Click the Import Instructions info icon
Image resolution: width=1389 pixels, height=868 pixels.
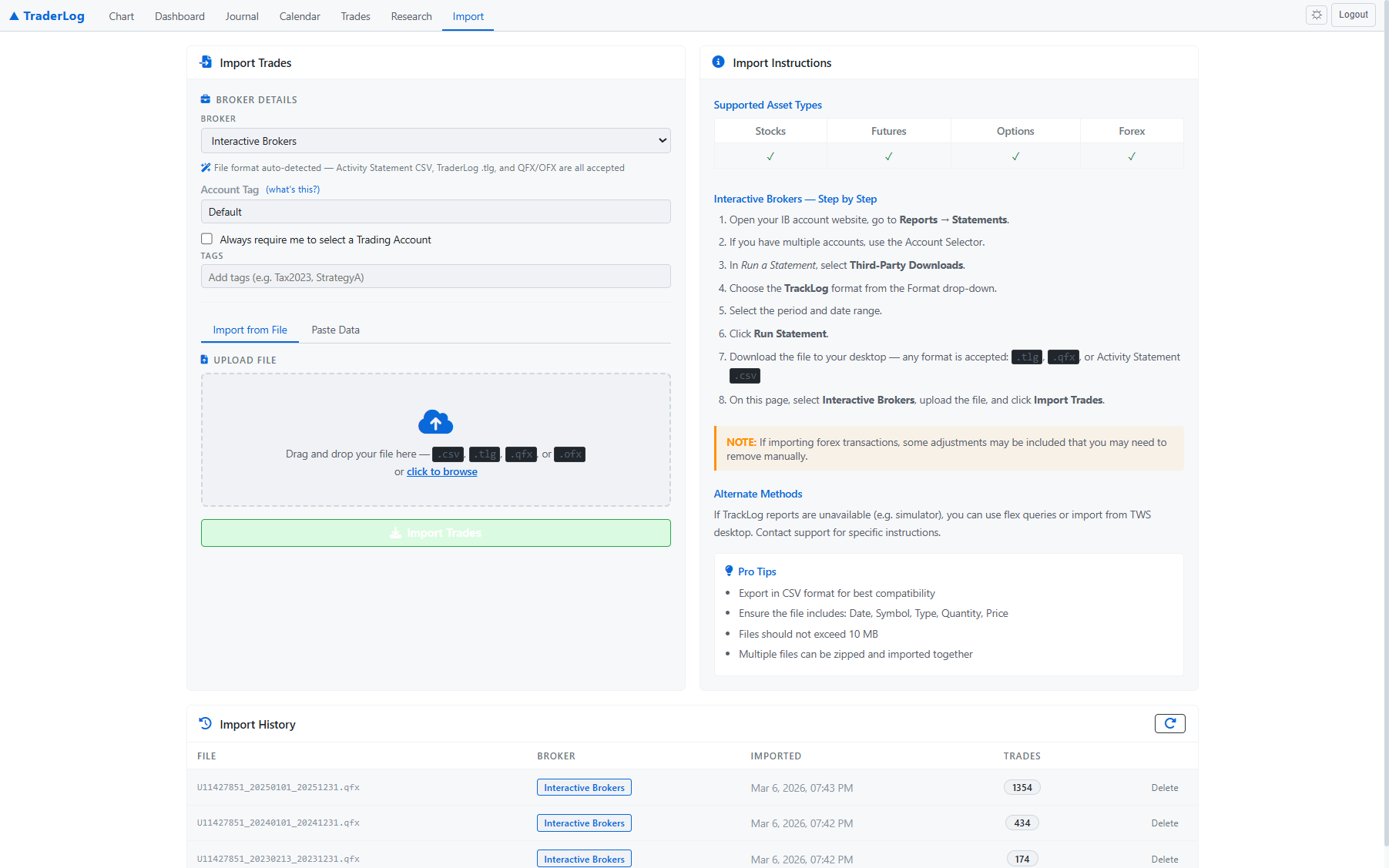tap(718, 62)
